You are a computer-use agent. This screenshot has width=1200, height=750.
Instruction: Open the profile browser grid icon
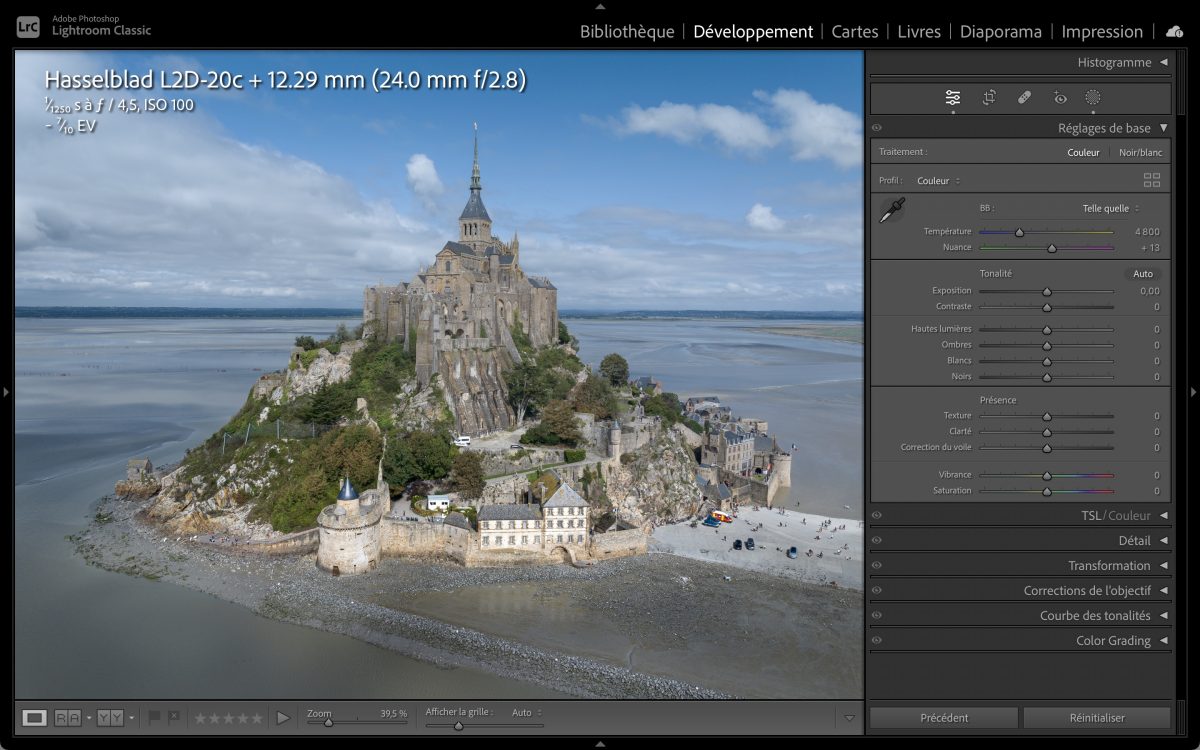click(x=1152, y=180)
